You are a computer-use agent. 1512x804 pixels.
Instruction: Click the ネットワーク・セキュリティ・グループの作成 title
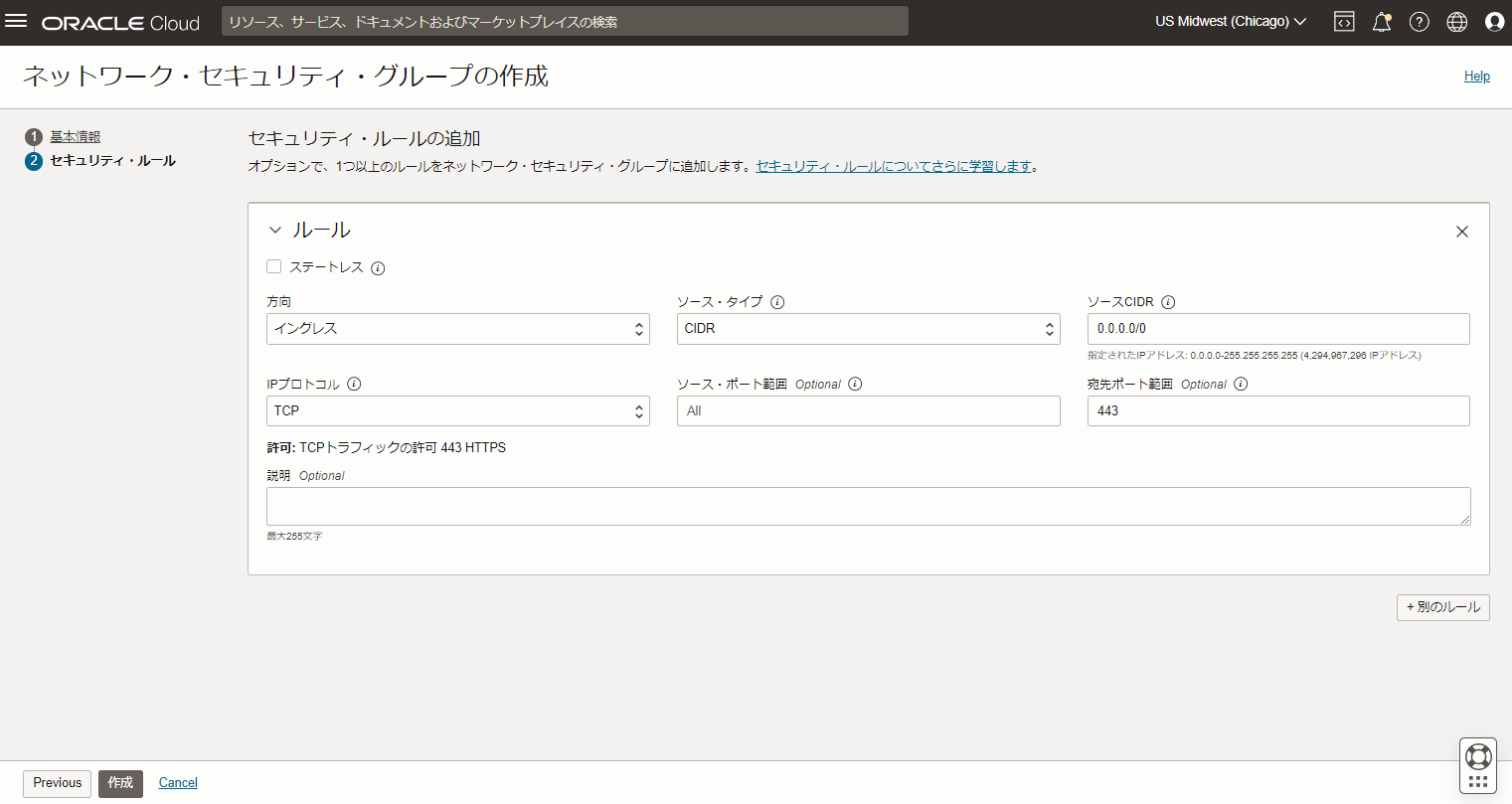click(x=285, y=77)
